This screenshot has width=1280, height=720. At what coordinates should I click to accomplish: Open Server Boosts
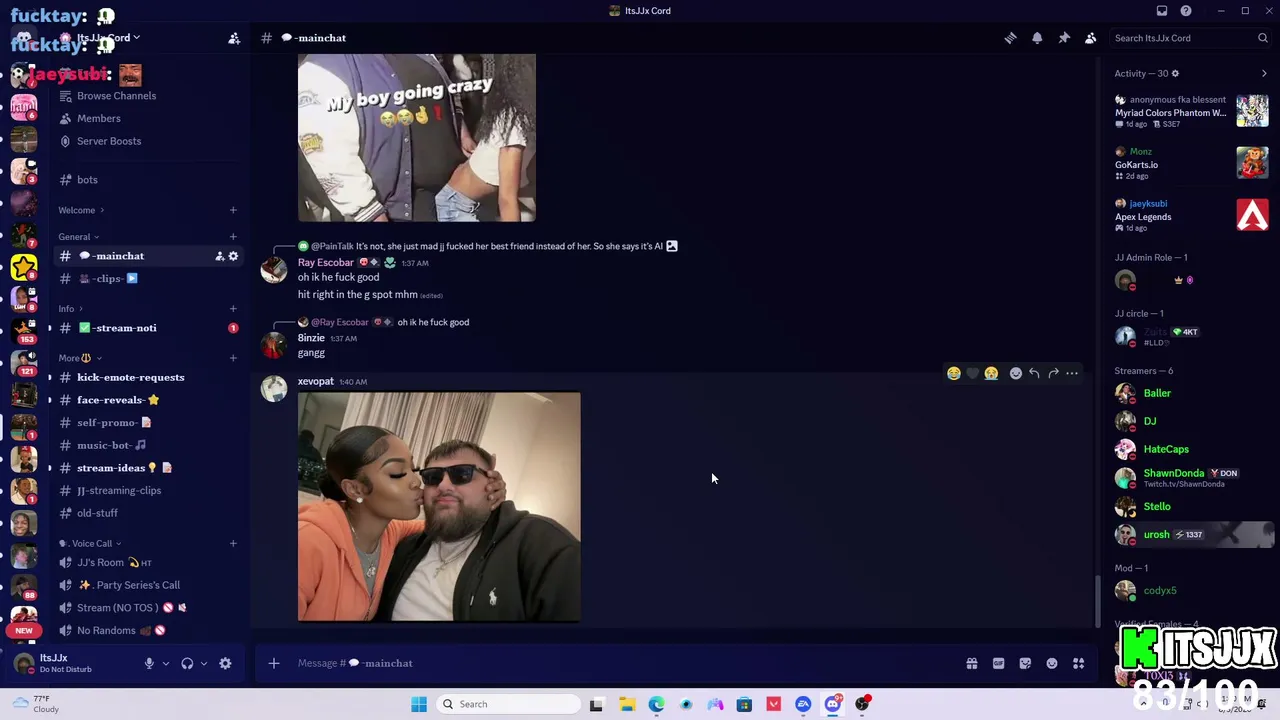click(x=109, y=141)
